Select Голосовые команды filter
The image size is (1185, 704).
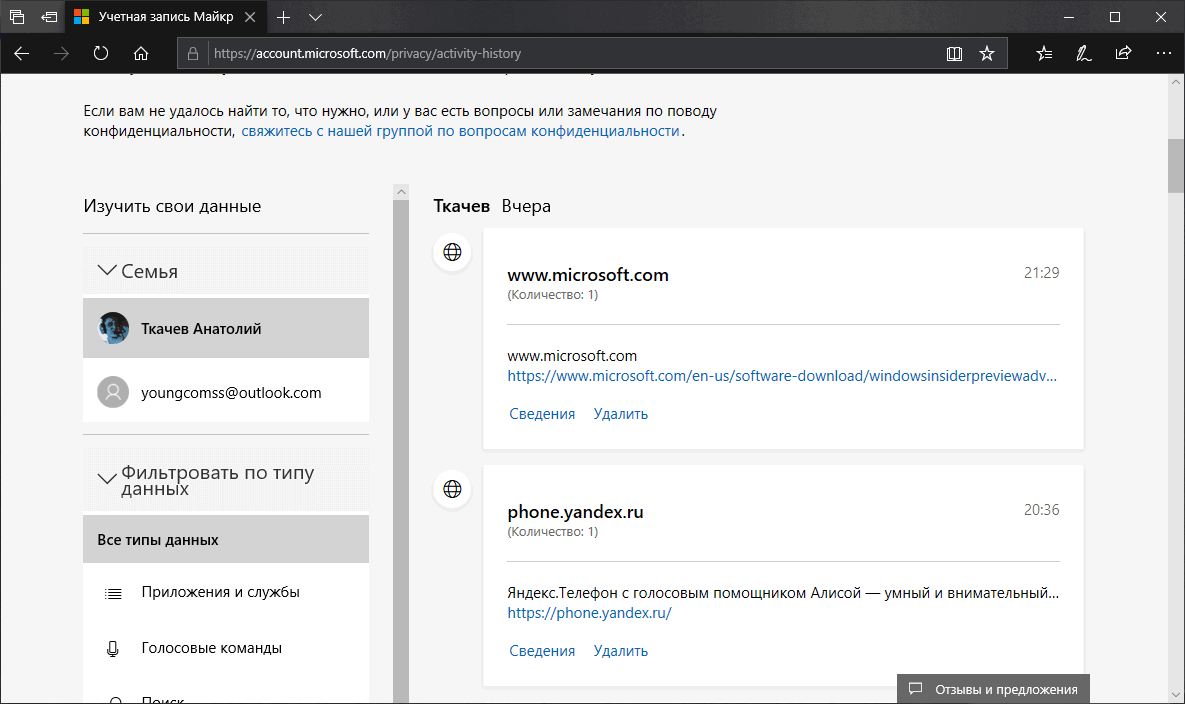point(211,648)
